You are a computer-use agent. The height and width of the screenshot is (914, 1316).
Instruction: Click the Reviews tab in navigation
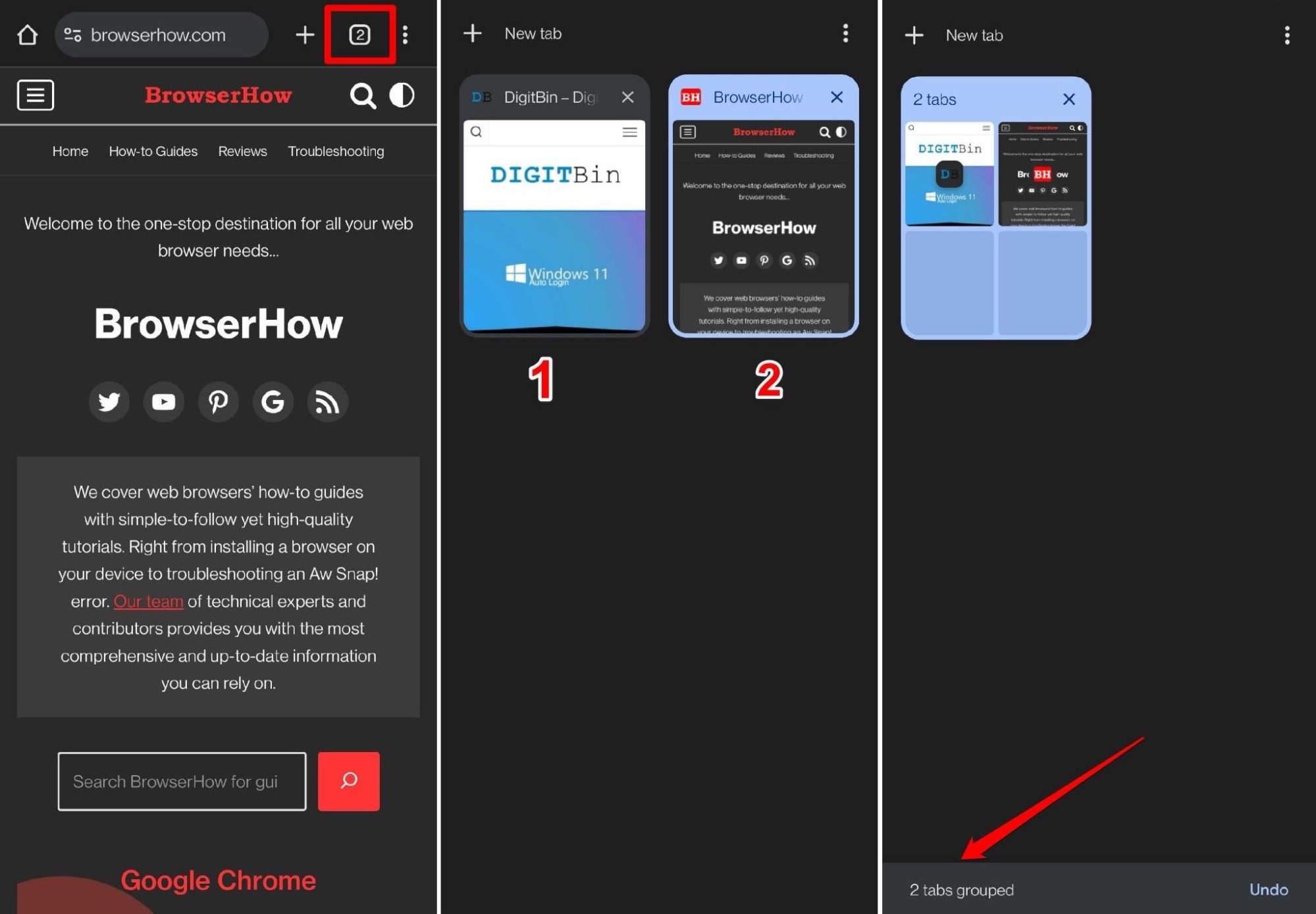pos(242,151)
